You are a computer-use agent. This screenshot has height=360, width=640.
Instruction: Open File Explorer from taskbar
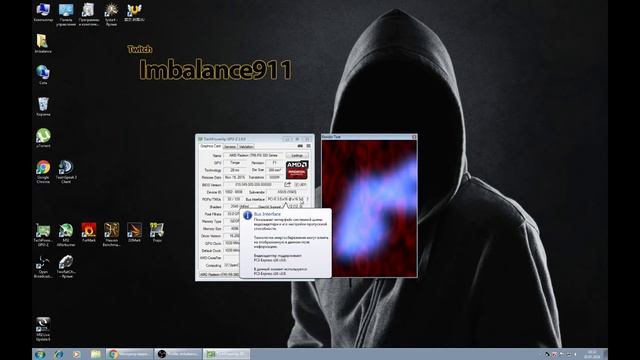[x=96, y=354]
